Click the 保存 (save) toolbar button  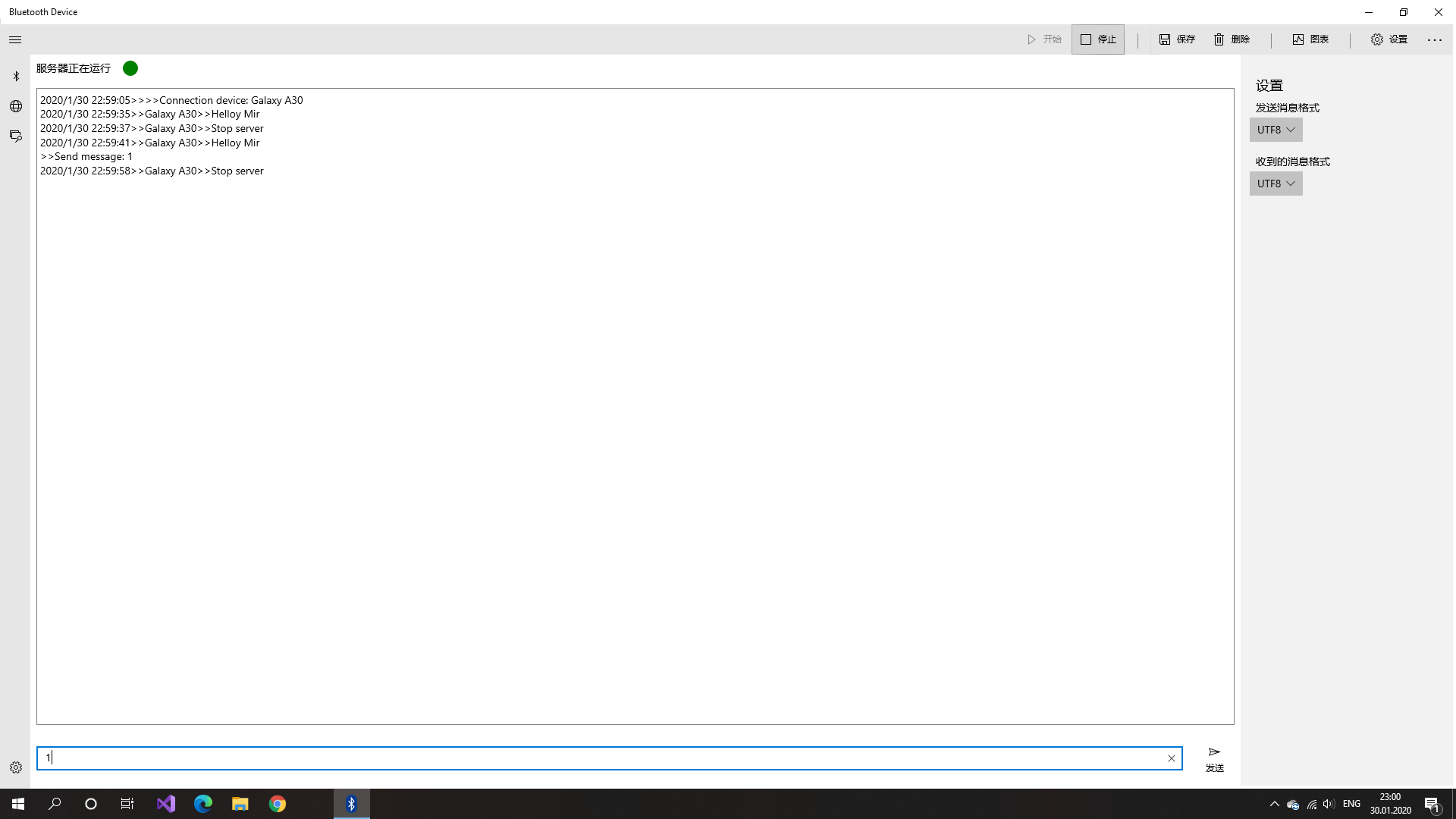[x=1177, y=39]
